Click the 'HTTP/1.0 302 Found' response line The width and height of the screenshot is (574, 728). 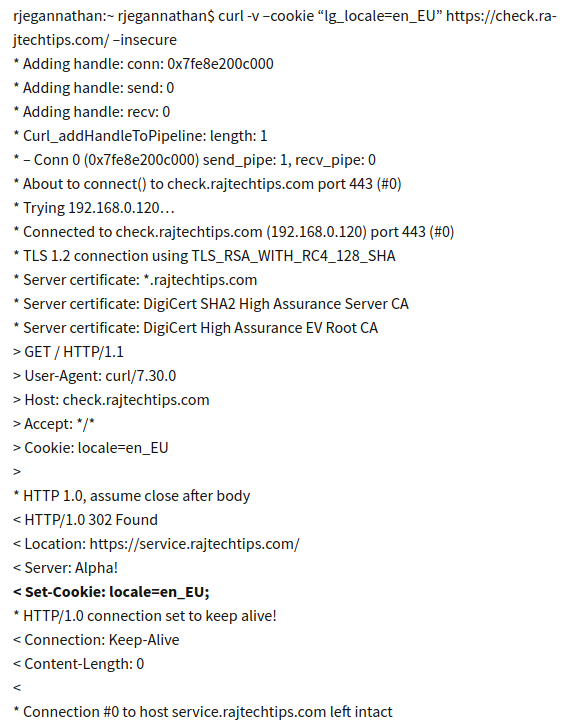coord(85,520)
